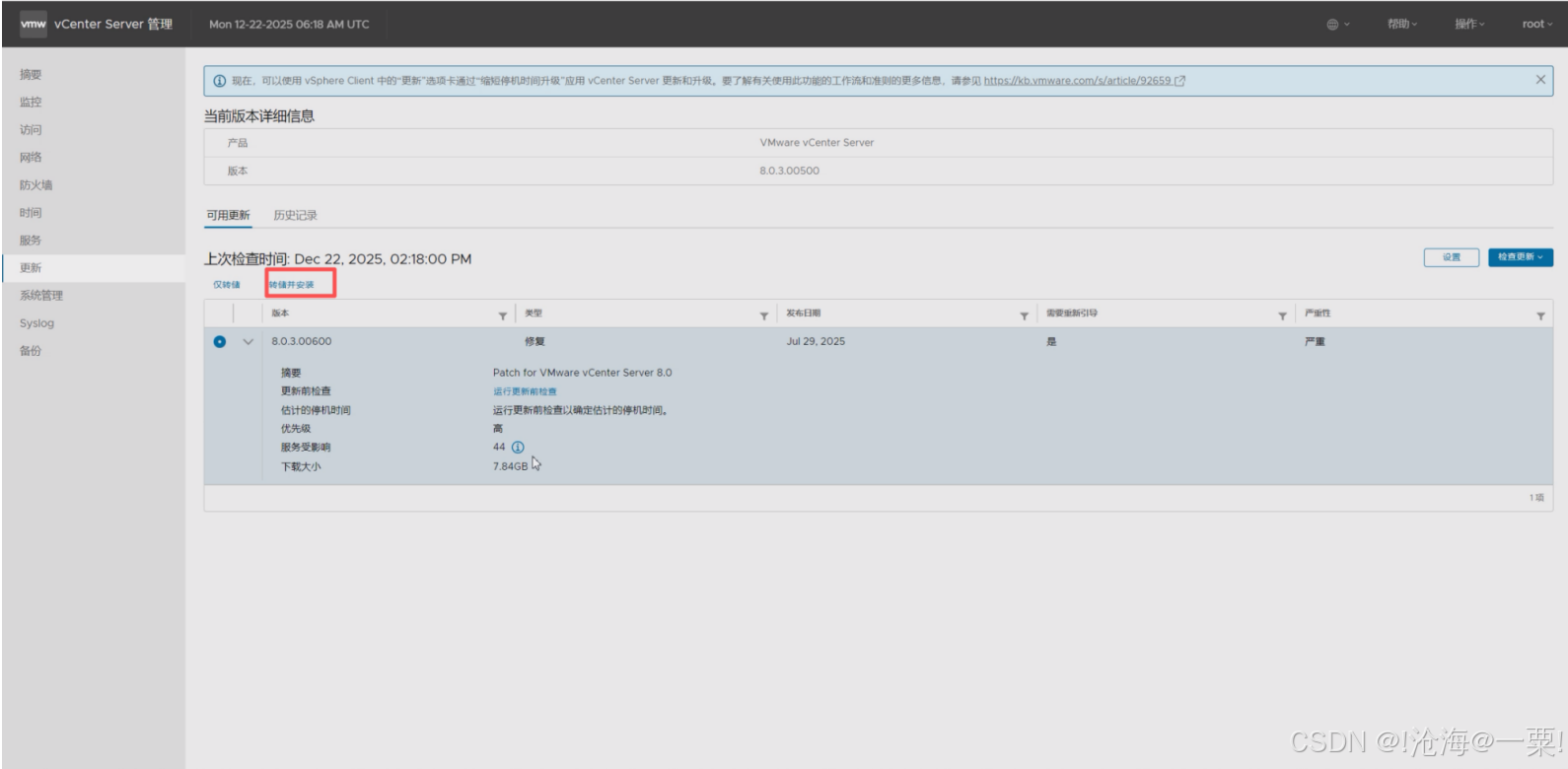1568x769 pixels.
Task: Filter the 版本 column
Action: (x=502, y=315)
